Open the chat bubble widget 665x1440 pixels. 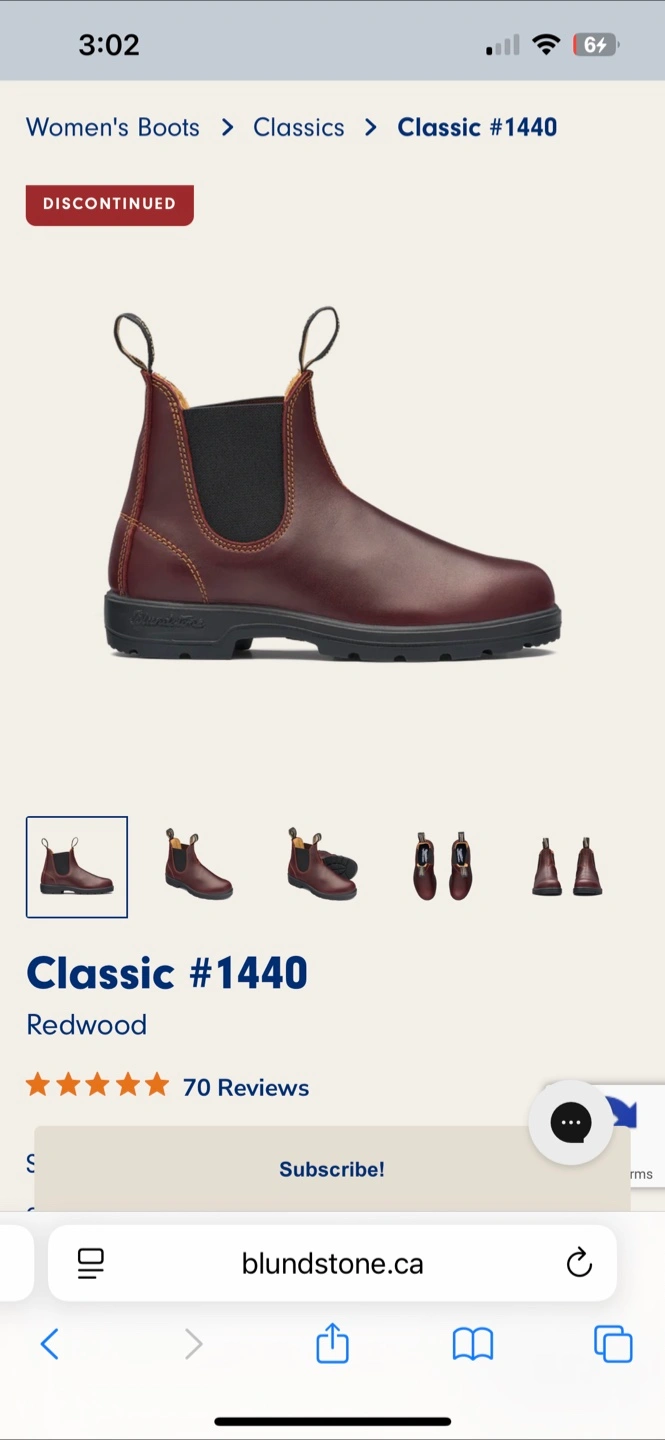coord(571,1122)
